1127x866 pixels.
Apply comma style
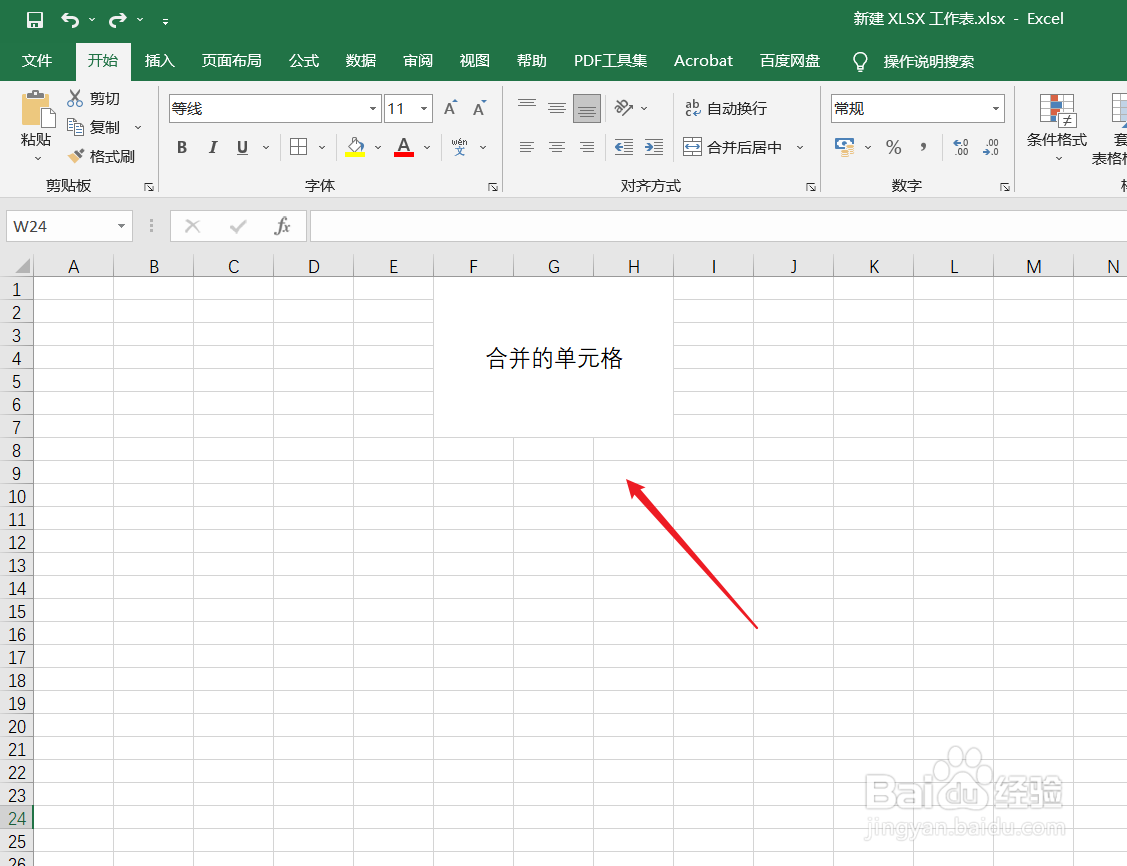(923, 147)
